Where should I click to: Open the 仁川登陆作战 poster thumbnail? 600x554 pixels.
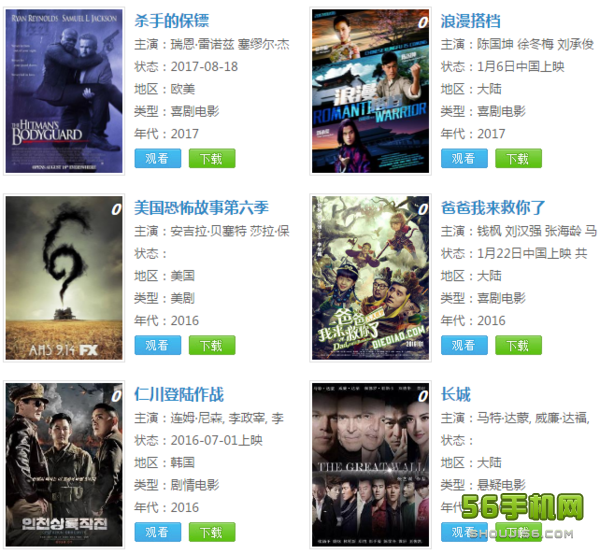coord(64,464)
